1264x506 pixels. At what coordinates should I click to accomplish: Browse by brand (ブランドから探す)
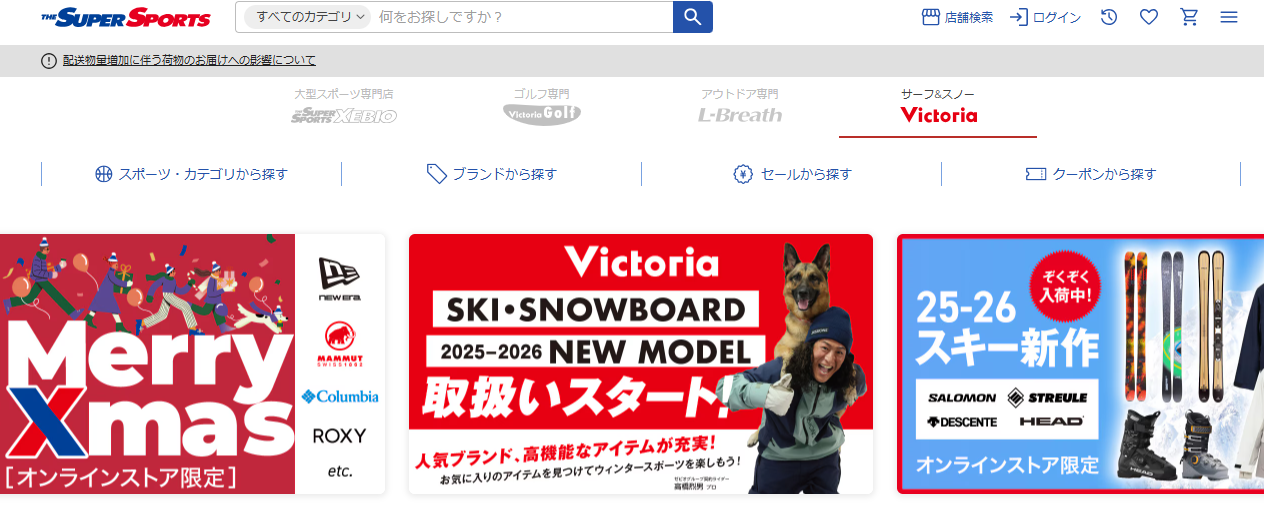[491, 174]
